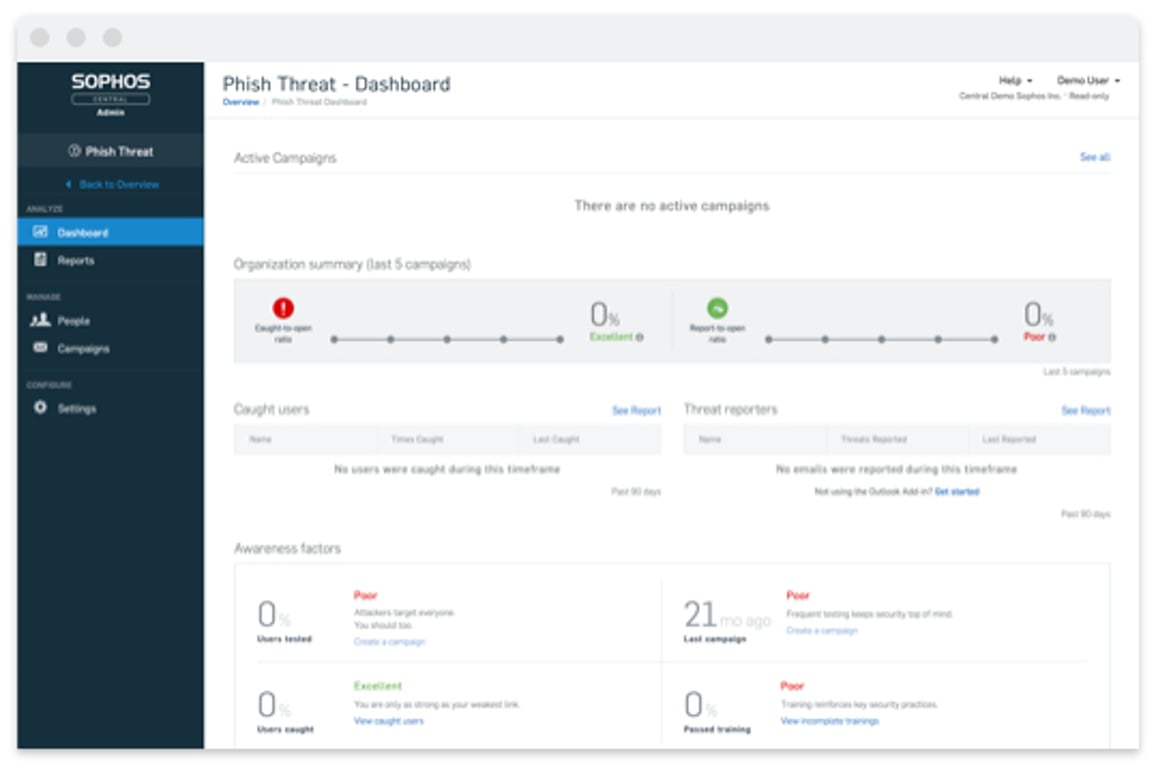Open Settings in the sidebar
This screenshot has height=768, width=1156.
click(x=111, y=408)
